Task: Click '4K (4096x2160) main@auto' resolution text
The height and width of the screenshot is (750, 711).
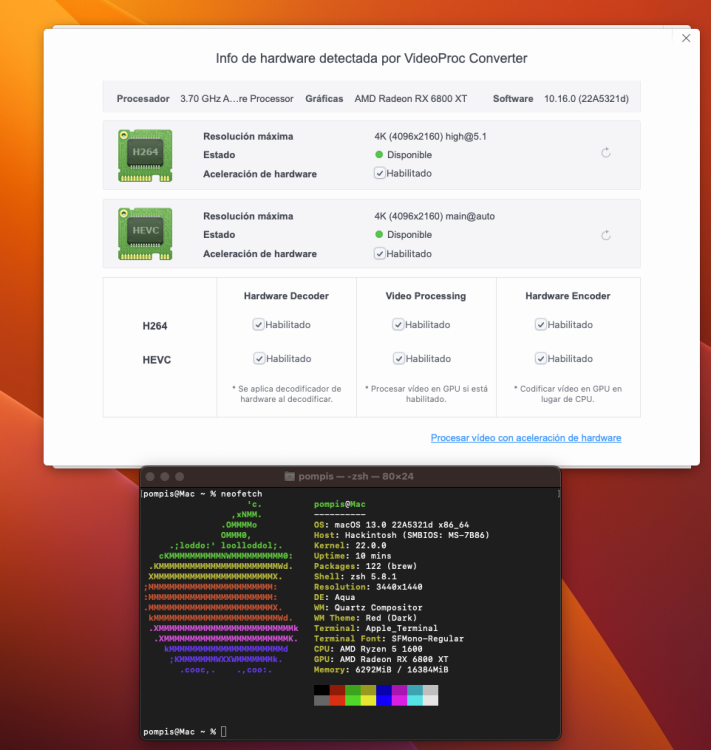Action: point(434,216)
